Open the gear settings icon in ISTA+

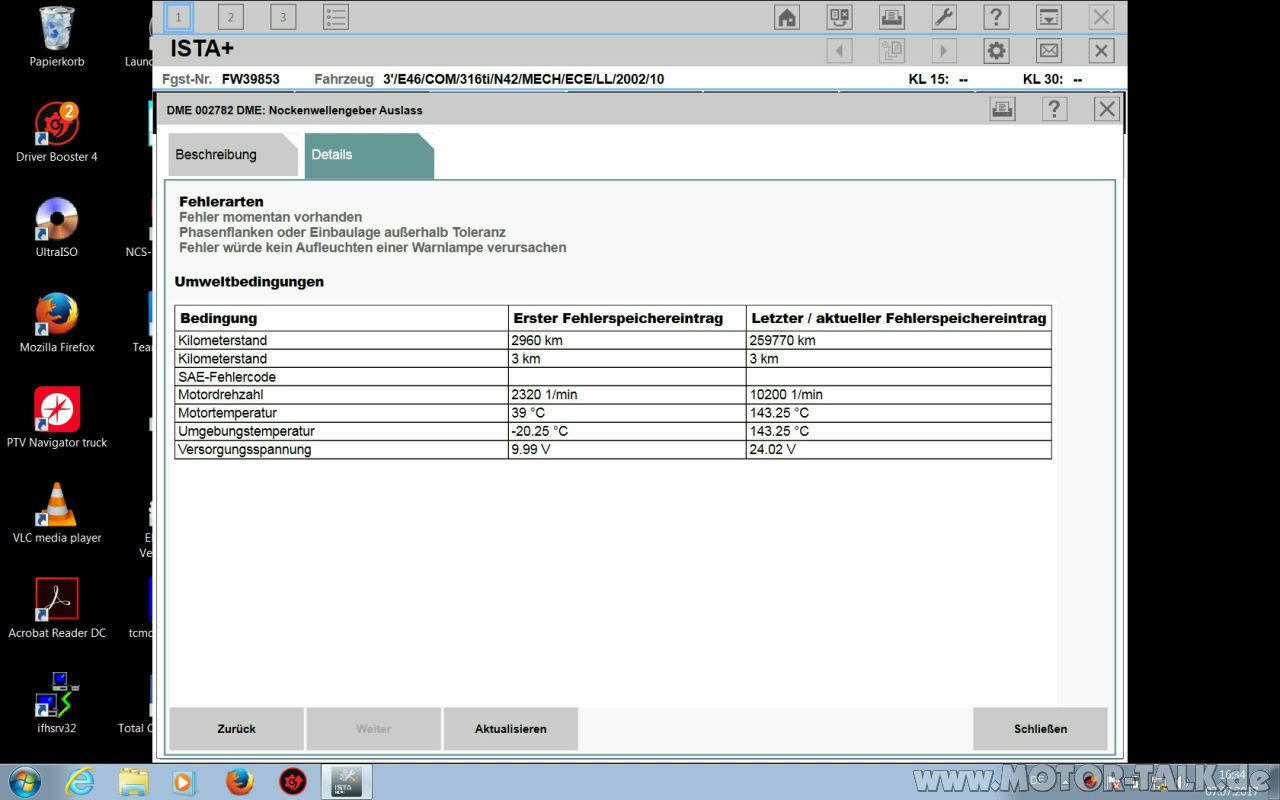996,51
